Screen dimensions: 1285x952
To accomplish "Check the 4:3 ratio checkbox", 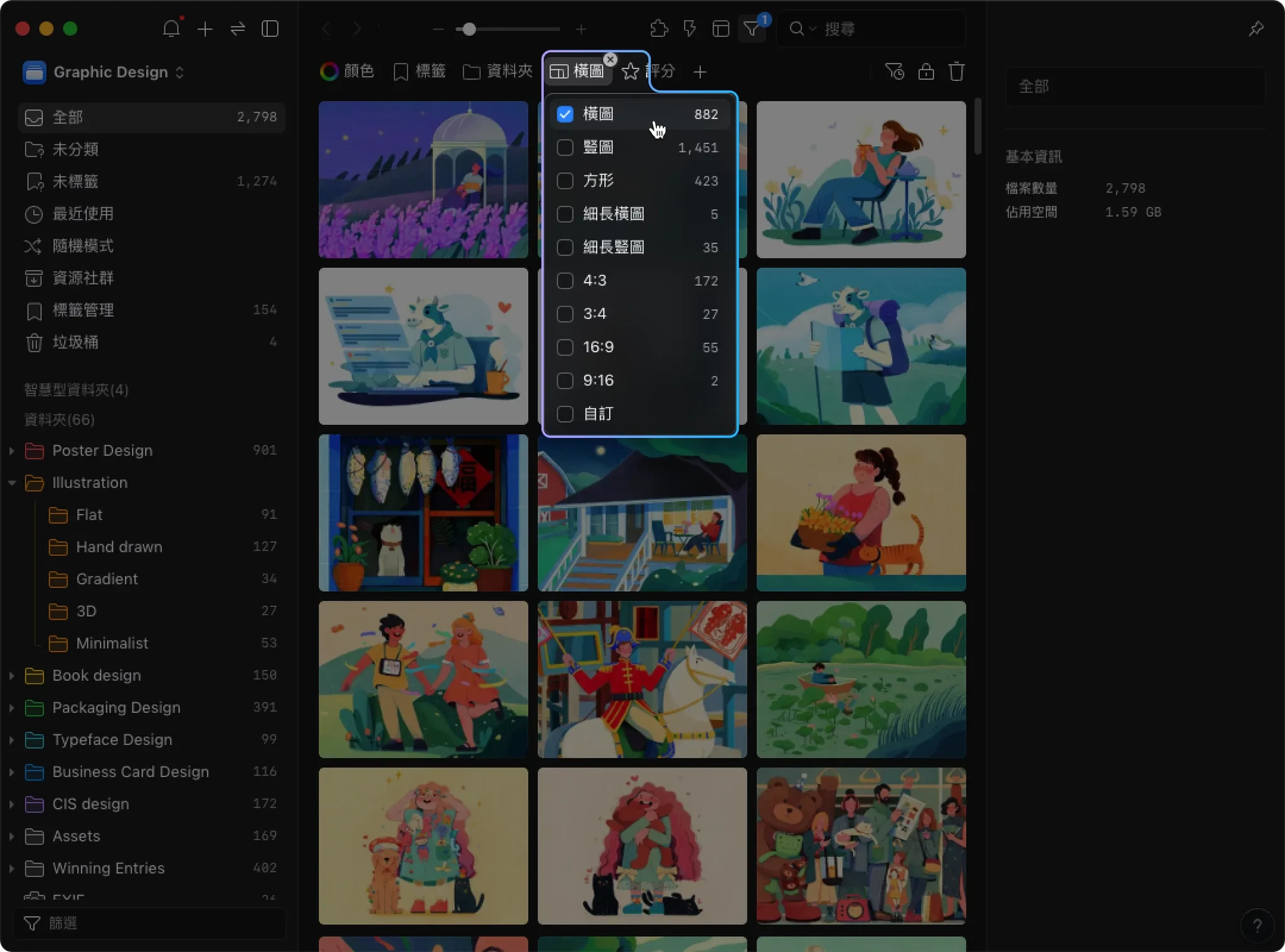I will [x=565, y=281].
